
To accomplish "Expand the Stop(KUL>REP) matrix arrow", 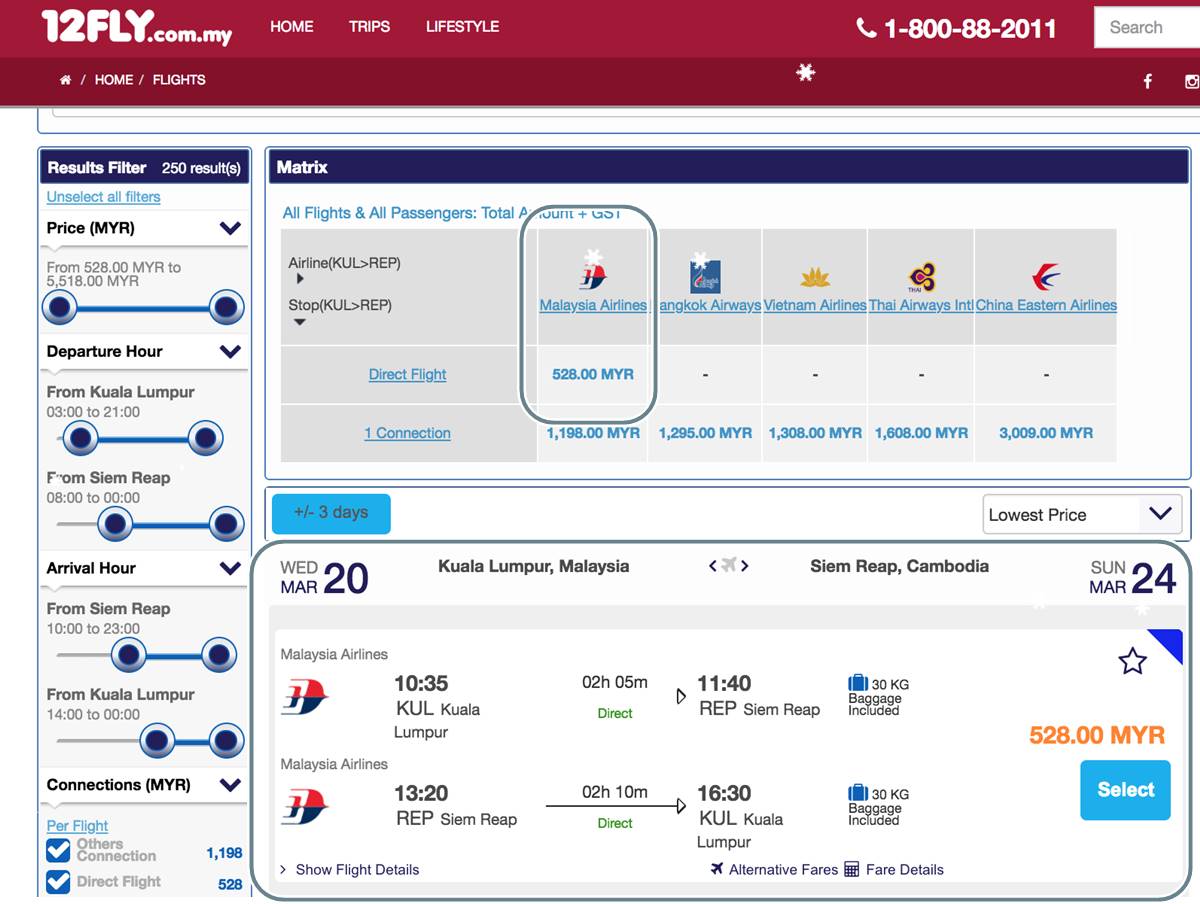I will pos(300,322).
